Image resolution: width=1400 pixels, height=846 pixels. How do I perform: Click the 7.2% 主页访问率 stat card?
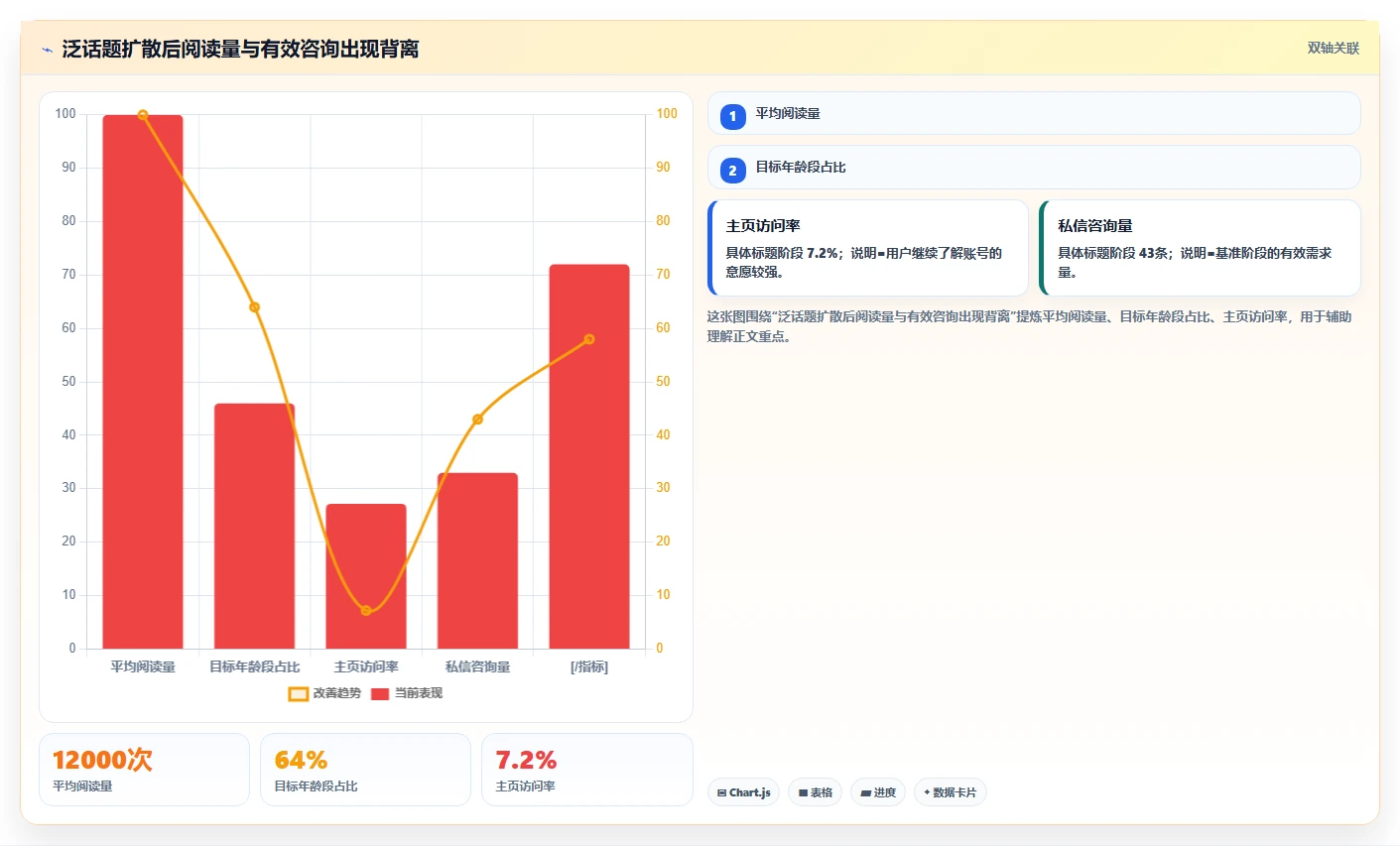587,770
